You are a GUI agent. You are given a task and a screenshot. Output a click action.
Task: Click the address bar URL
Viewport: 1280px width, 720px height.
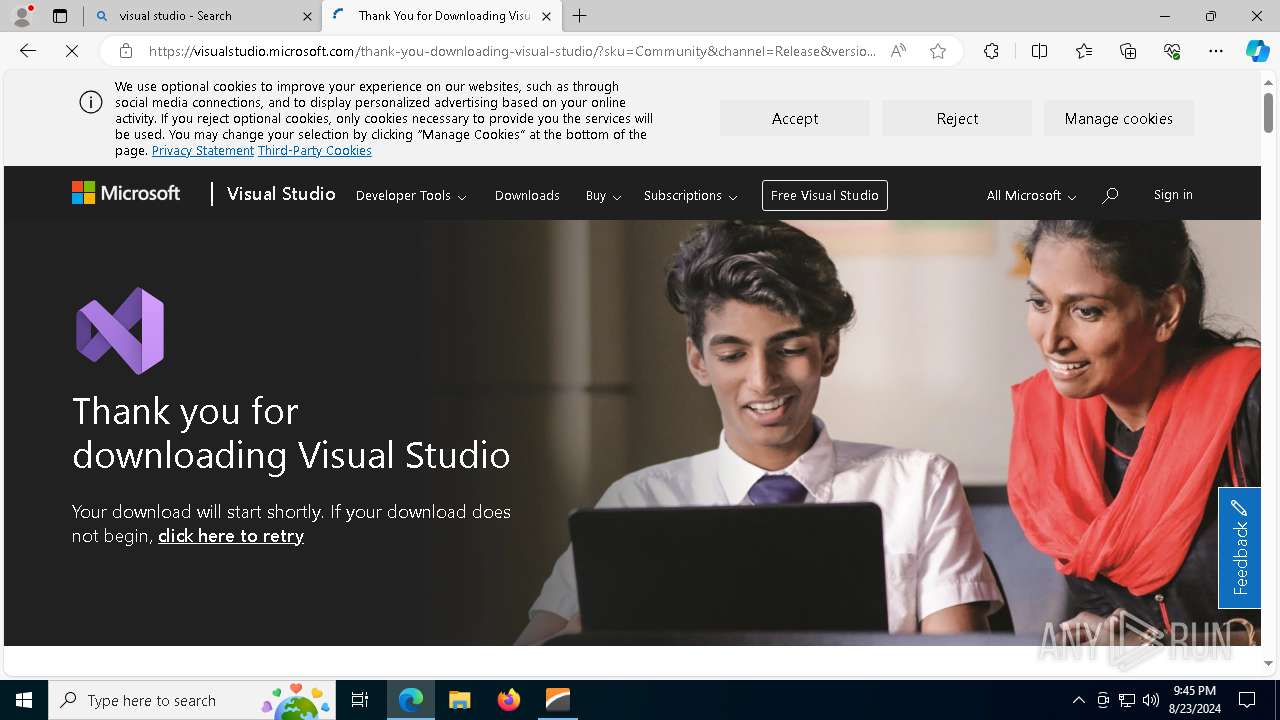click(512, 51)
